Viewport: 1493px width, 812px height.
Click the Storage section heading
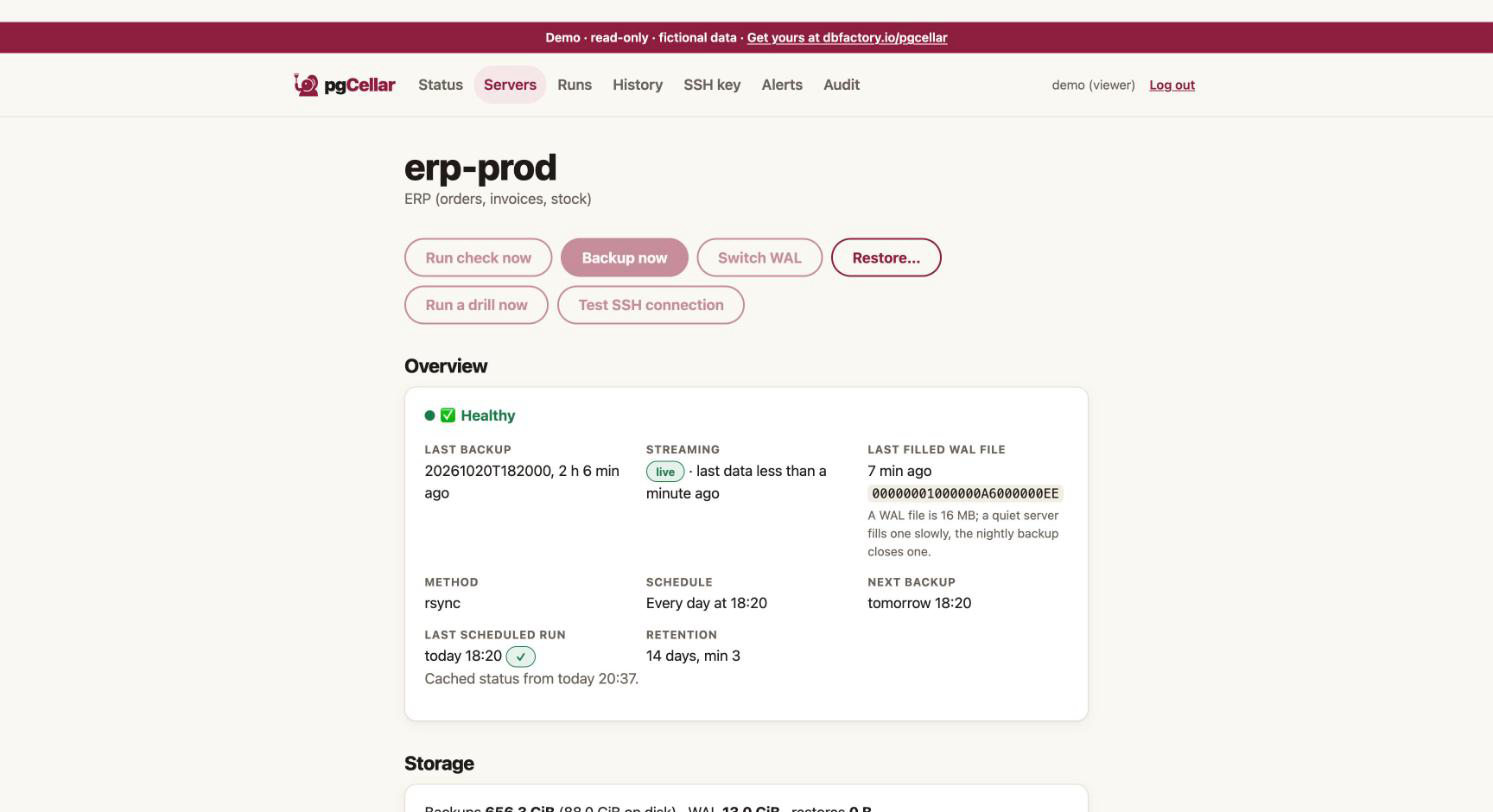coord(439,764)
